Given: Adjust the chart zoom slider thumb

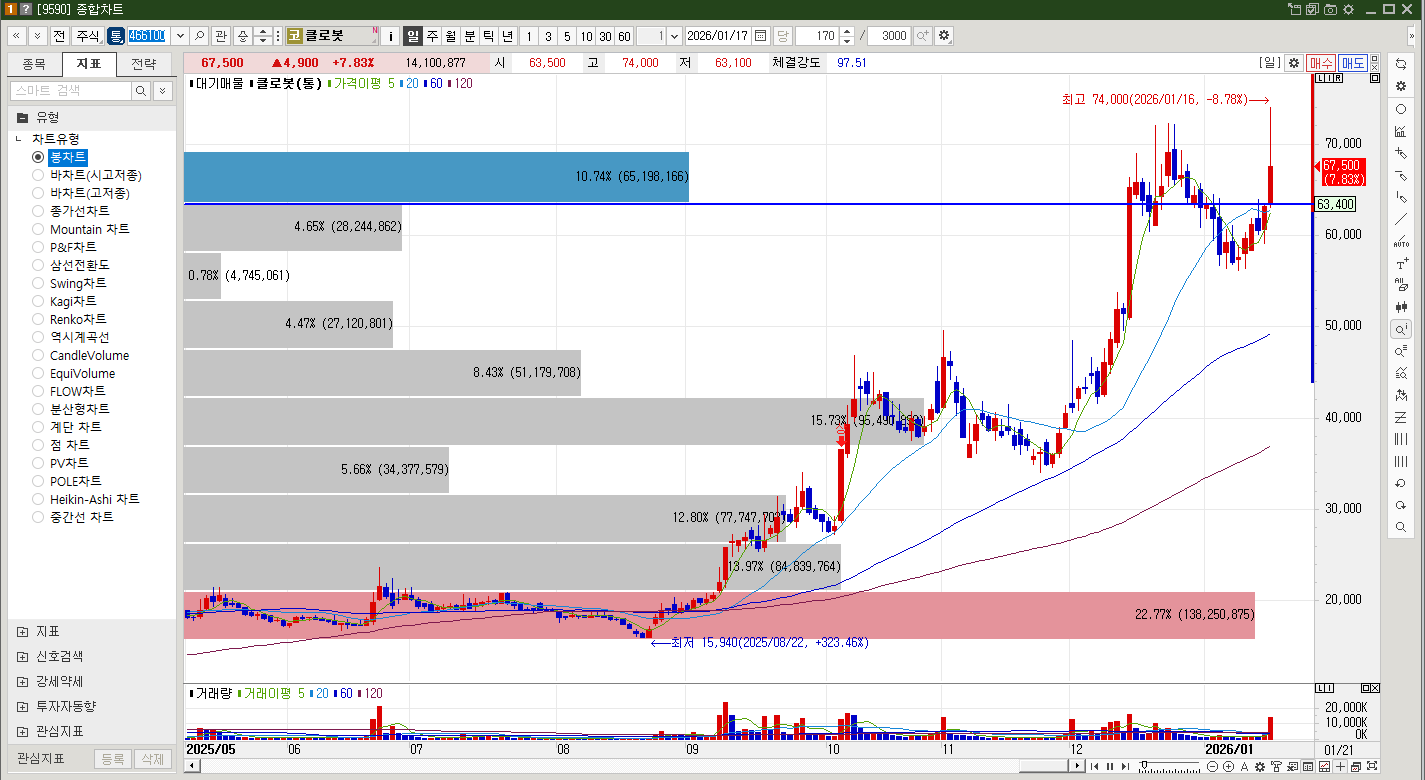Looking at the screenshot, I should point(1146,767).
